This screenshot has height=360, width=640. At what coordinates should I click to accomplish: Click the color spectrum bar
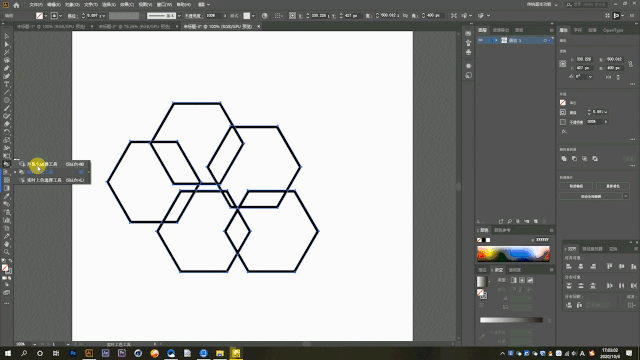[513, 253]
